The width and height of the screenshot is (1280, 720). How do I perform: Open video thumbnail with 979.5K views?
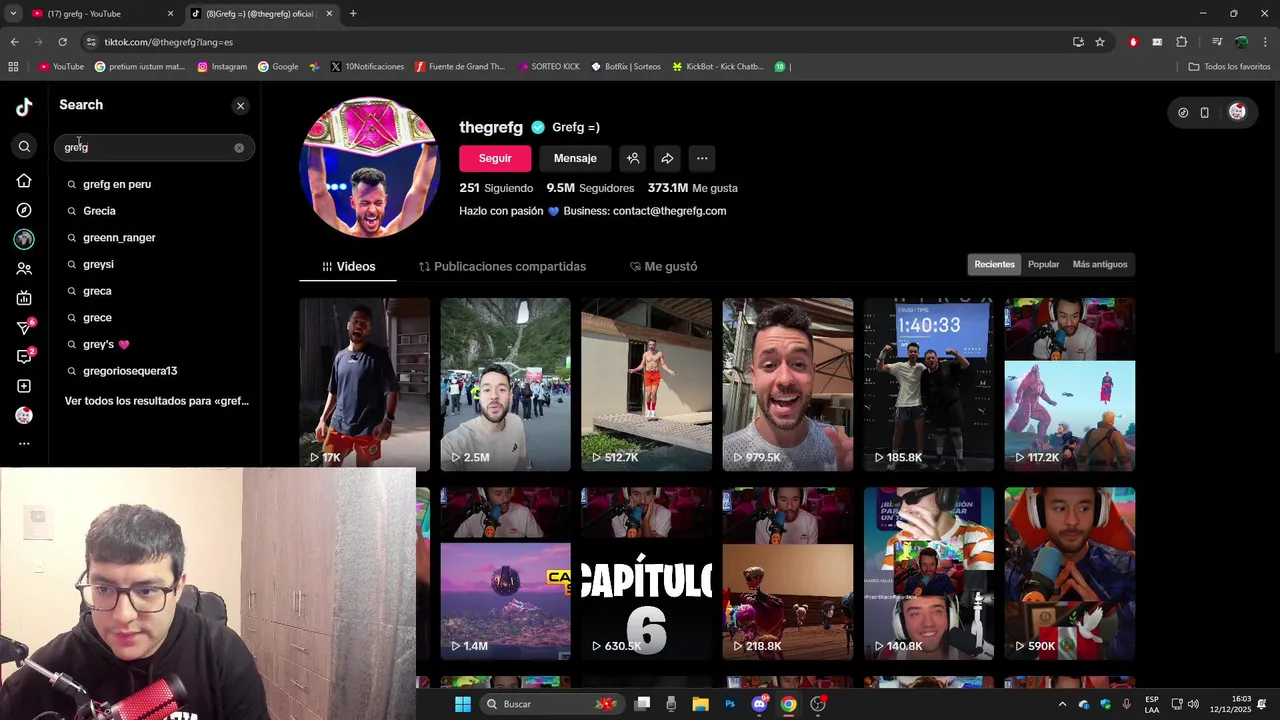[788, 384]
